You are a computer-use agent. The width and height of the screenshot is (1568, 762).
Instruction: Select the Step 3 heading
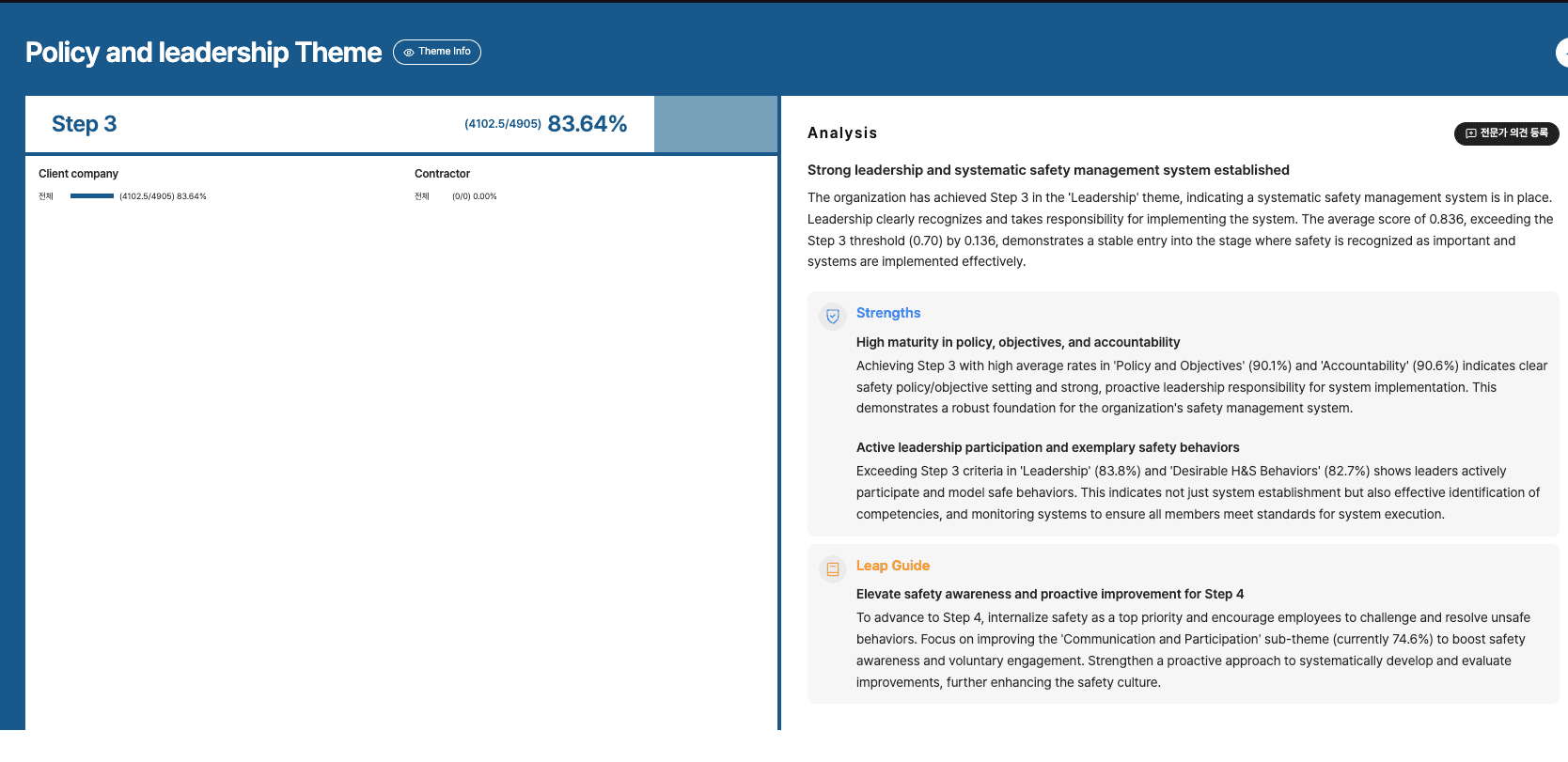pyautogui.click(x=85, y=124)
